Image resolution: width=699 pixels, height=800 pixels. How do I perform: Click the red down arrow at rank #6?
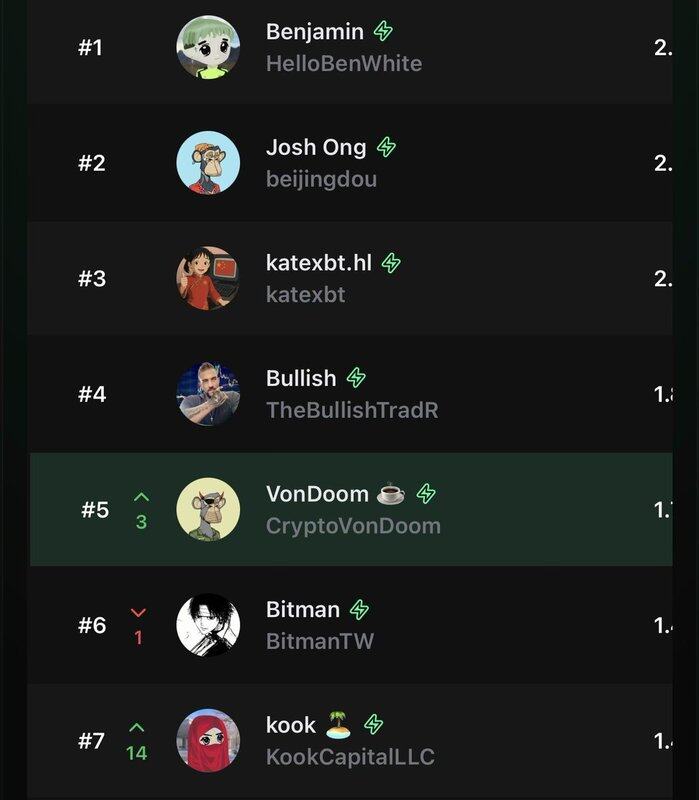coord(138,612)
